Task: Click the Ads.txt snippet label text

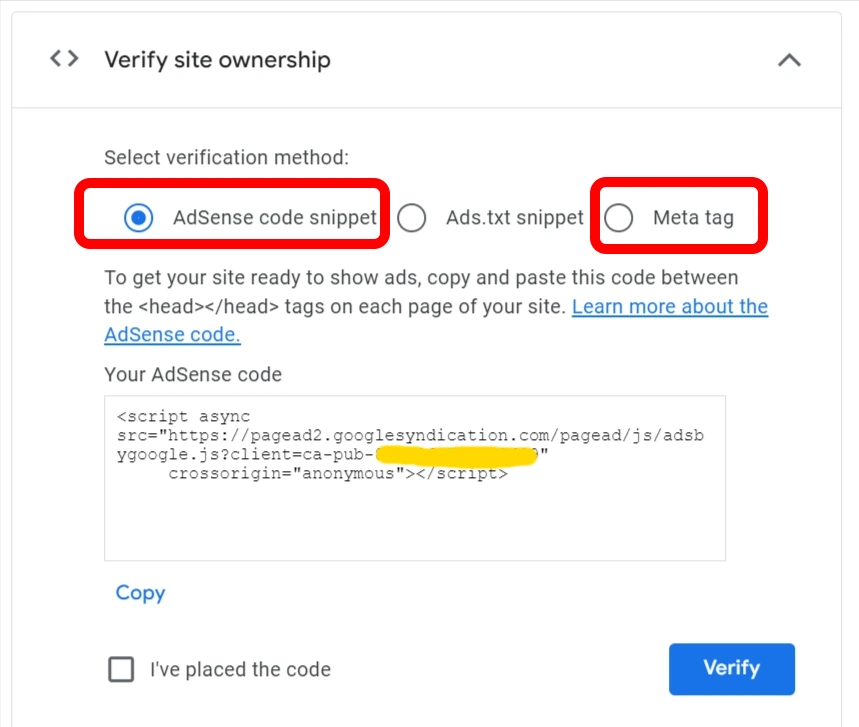Action: (x=514, y=217)
